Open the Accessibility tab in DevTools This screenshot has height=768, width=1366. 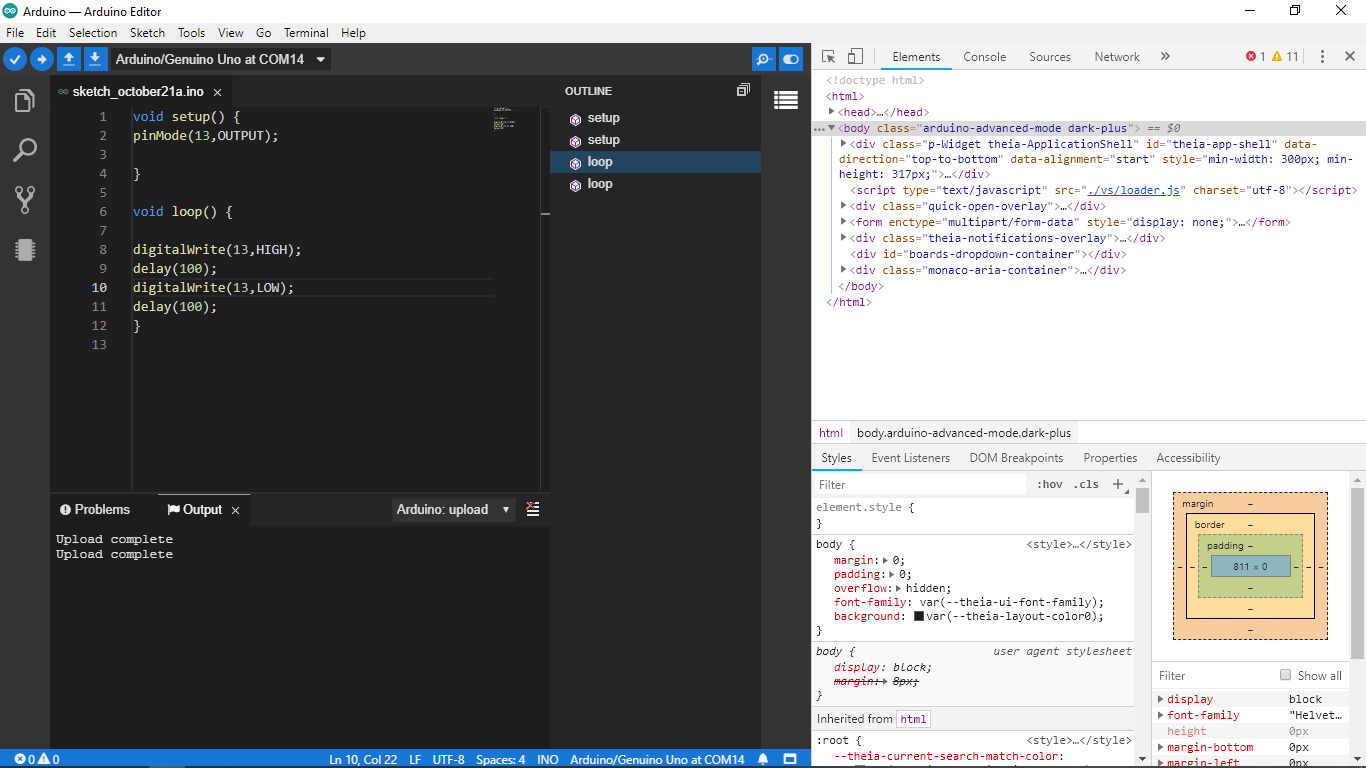point(1188,458)
